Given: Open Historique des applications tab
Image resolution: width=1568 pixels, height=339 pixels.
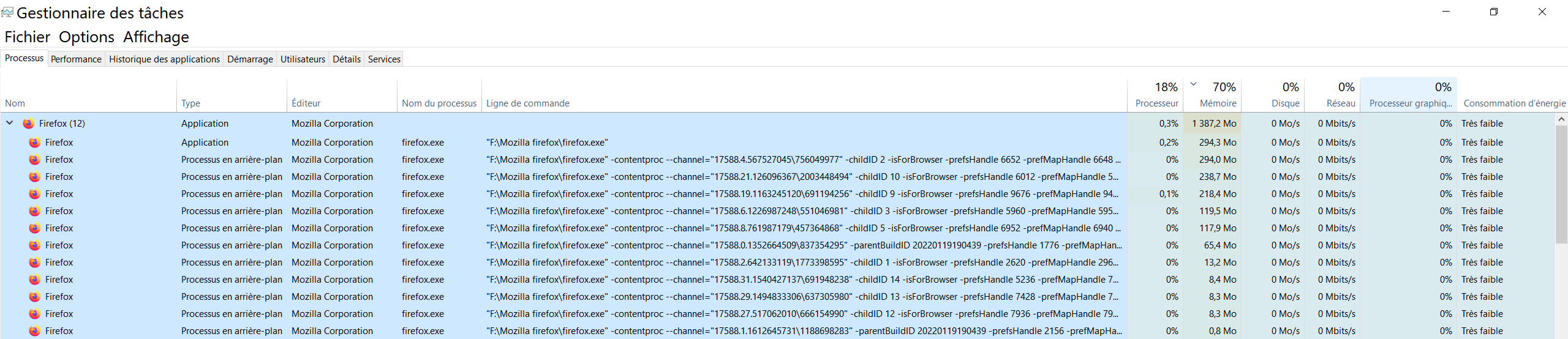Looking at the screenshot, I should pos(164,59).
